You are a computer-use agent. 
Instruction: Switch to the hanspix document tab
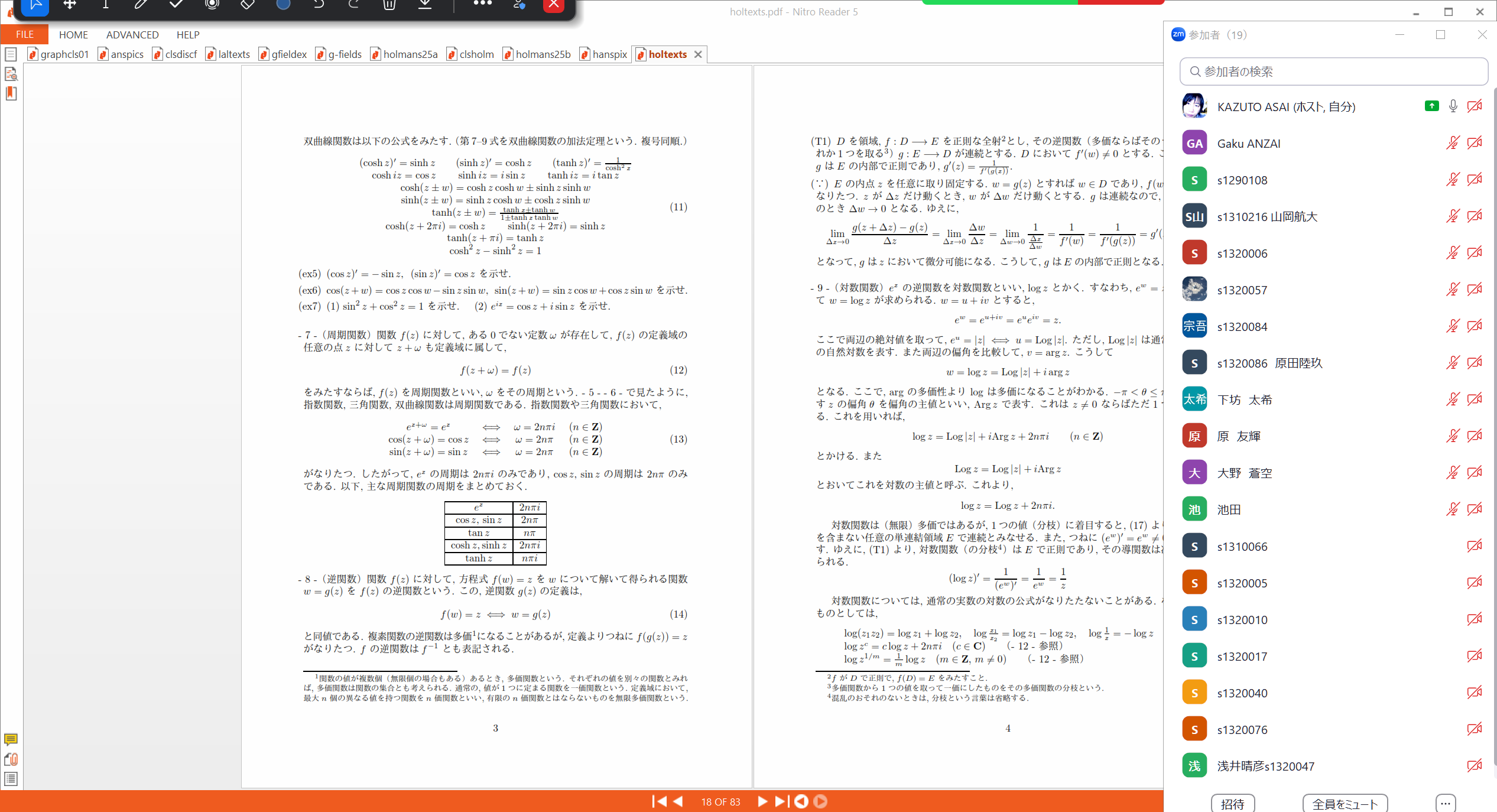tap(609, 54)
